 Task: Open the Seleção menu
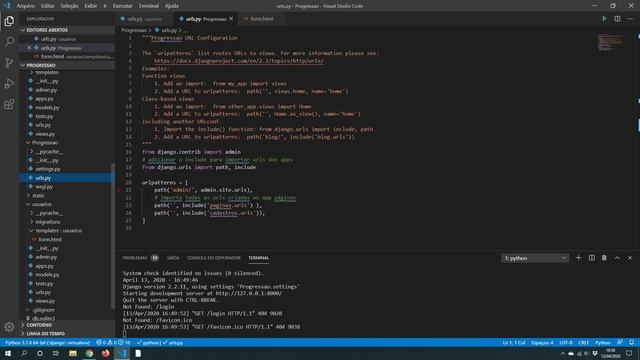tap(69, 6)
